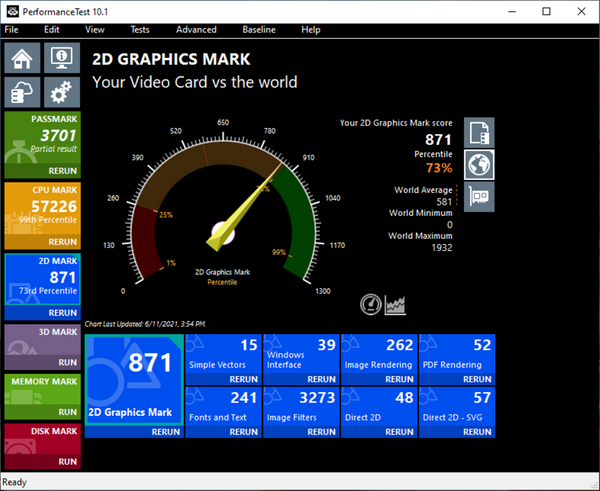
Task: Select the Disk Mark sidebar tile
Action: [x=42, y=439]
